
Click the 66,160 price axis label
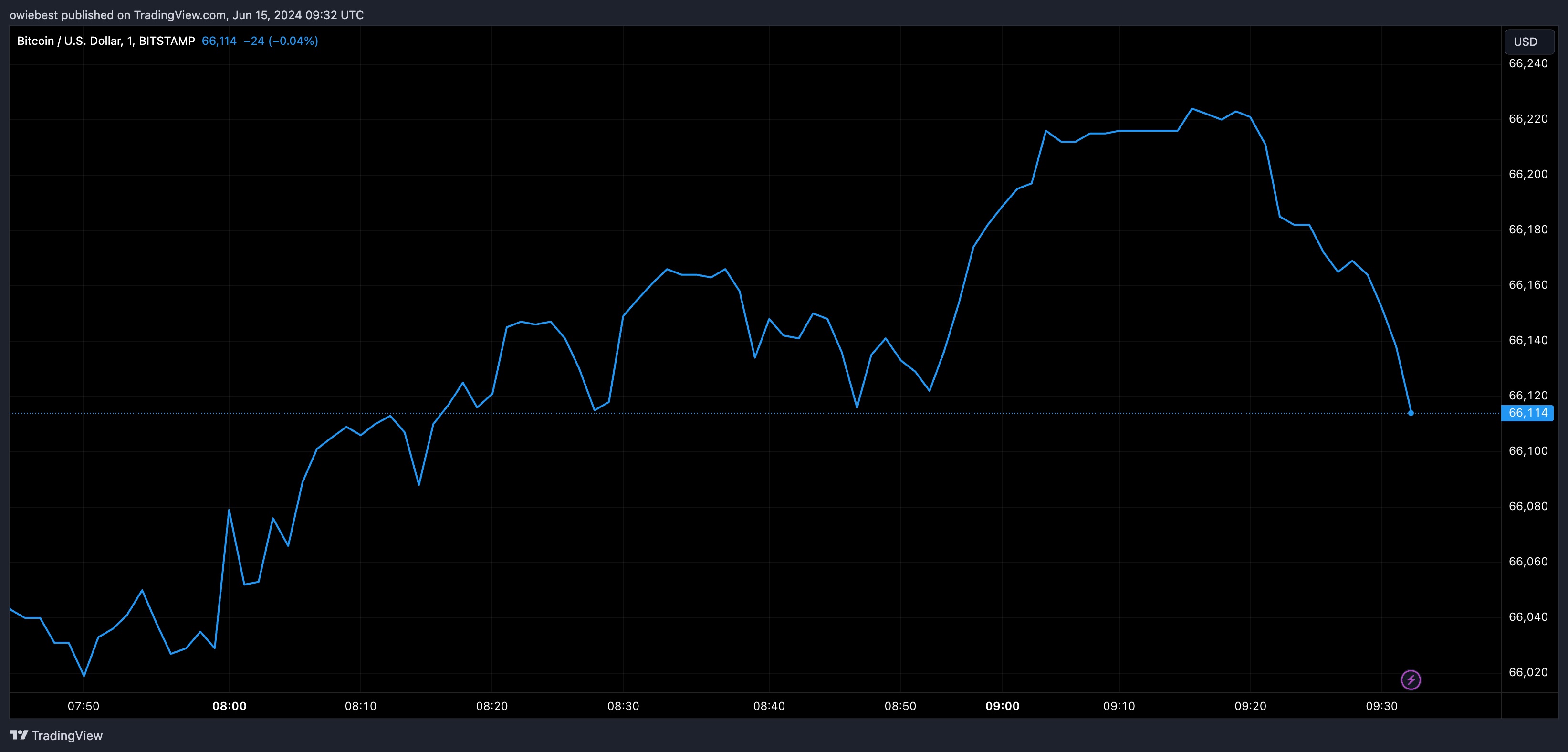tap(1528, 285)
